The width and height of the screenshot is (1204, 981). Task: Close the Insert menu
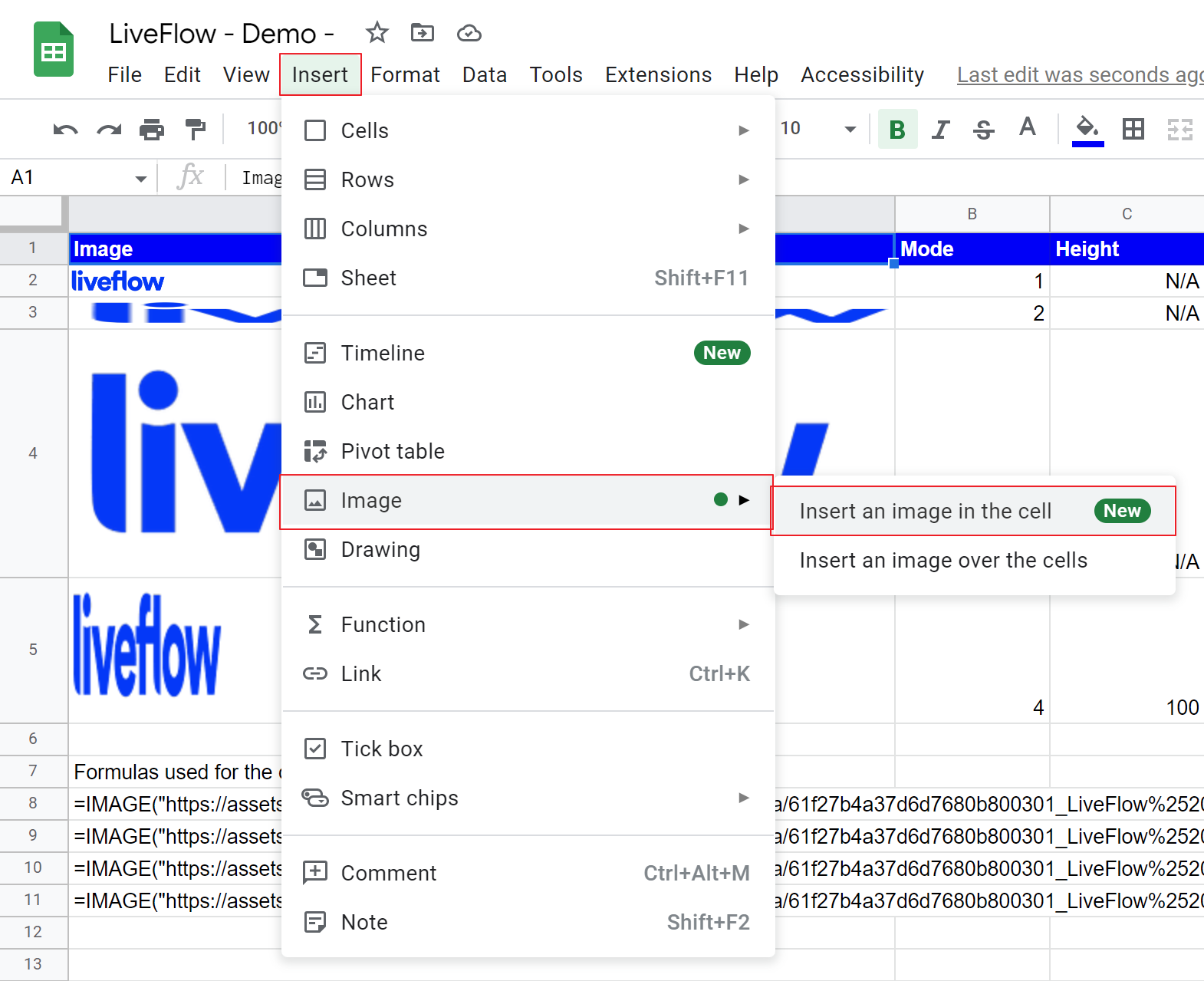(x=320, y=74)
